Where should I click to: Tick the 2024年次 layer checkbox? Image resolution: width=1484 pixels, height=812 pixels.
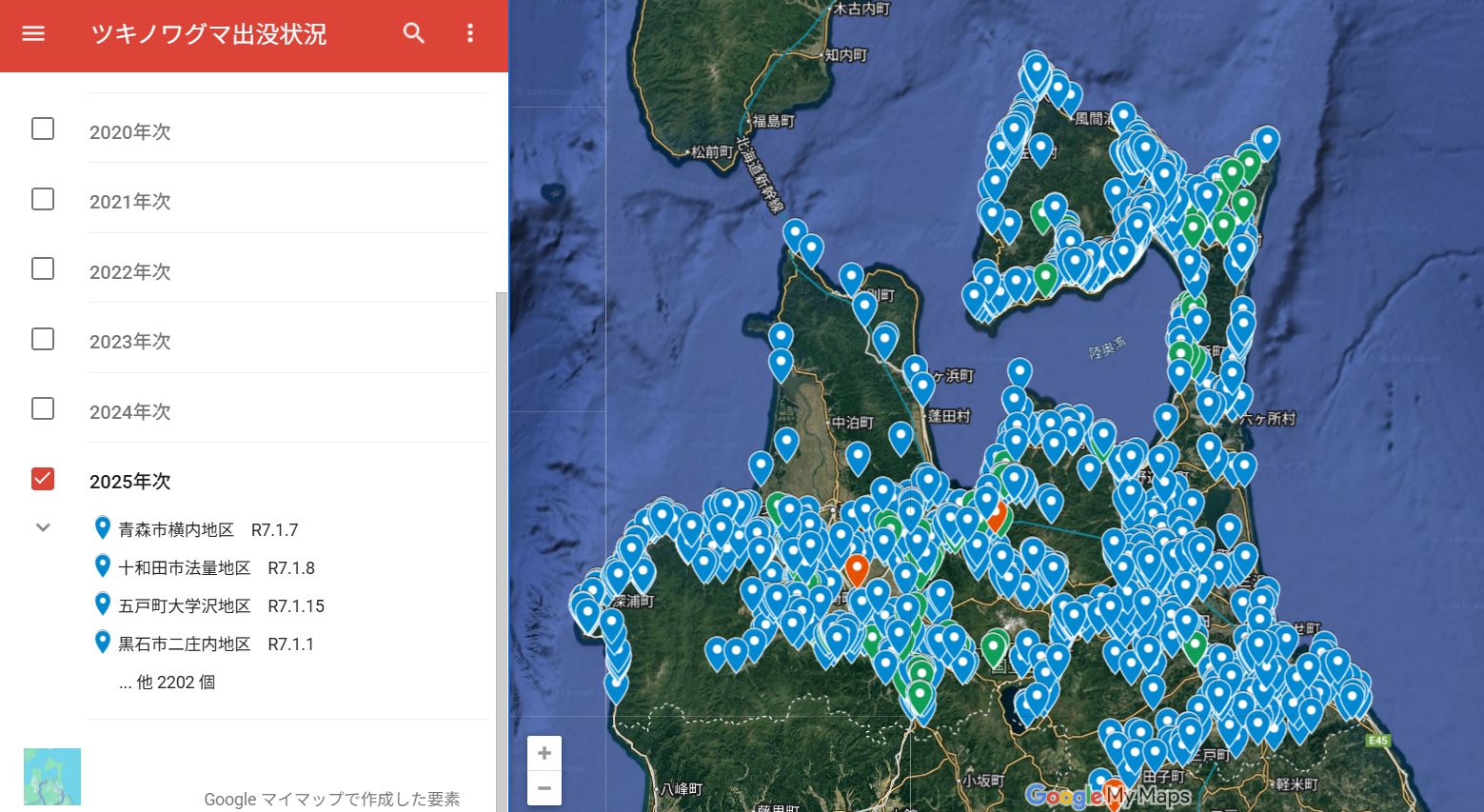[43, 408]
